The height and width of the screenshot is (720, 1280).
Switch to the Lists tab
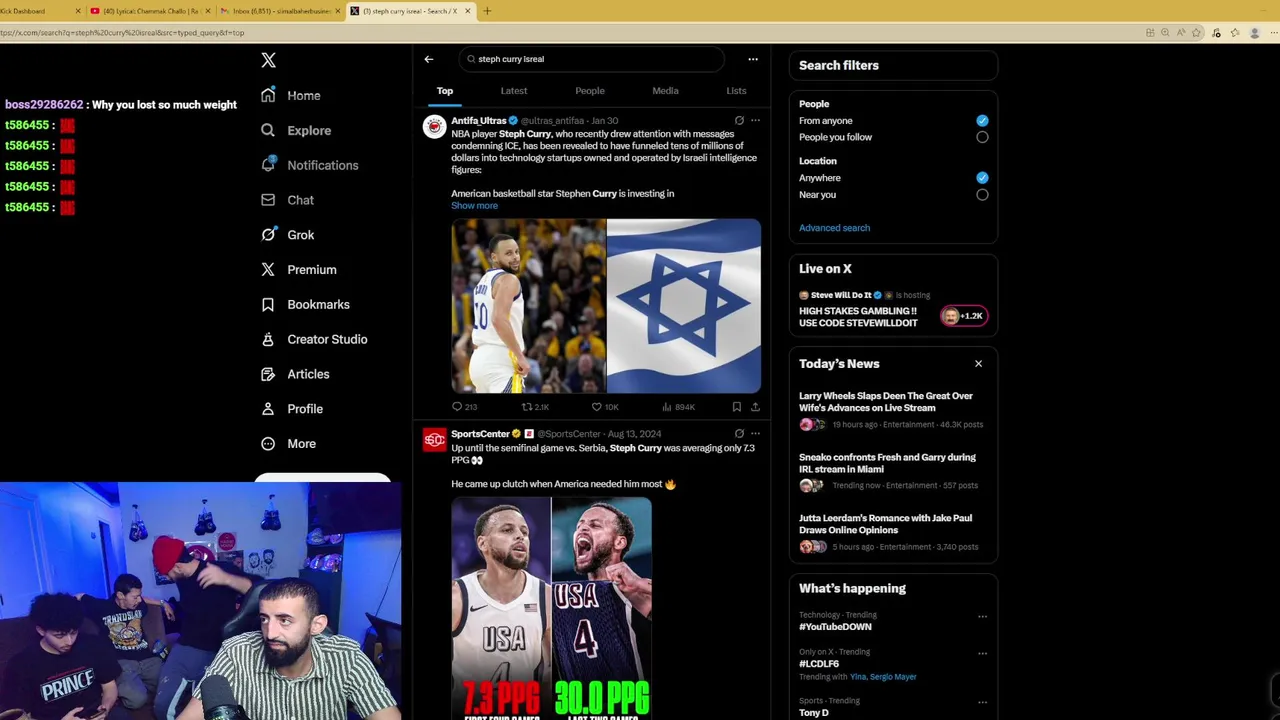736,91
